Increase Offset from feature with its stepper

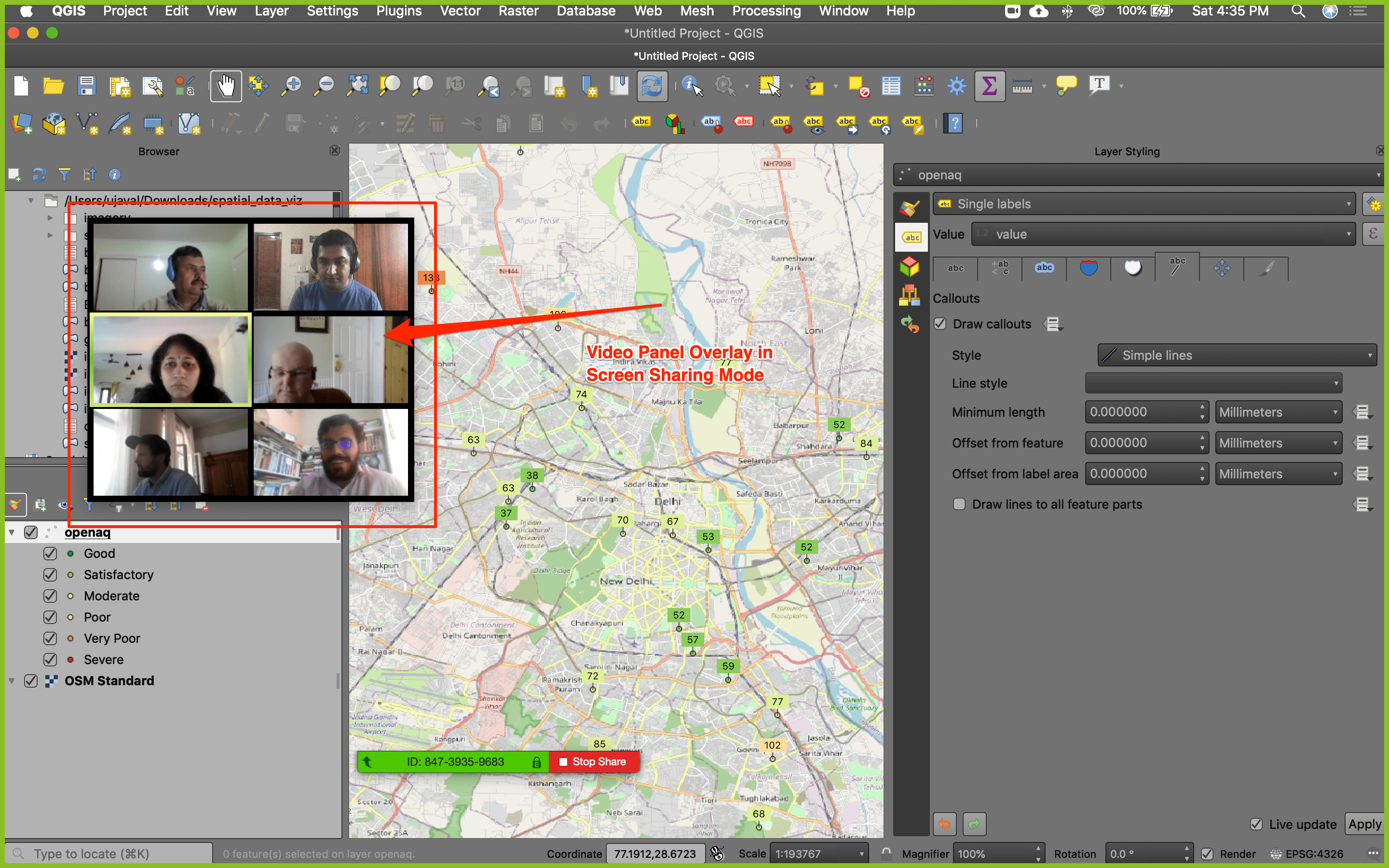[1202, 439]
